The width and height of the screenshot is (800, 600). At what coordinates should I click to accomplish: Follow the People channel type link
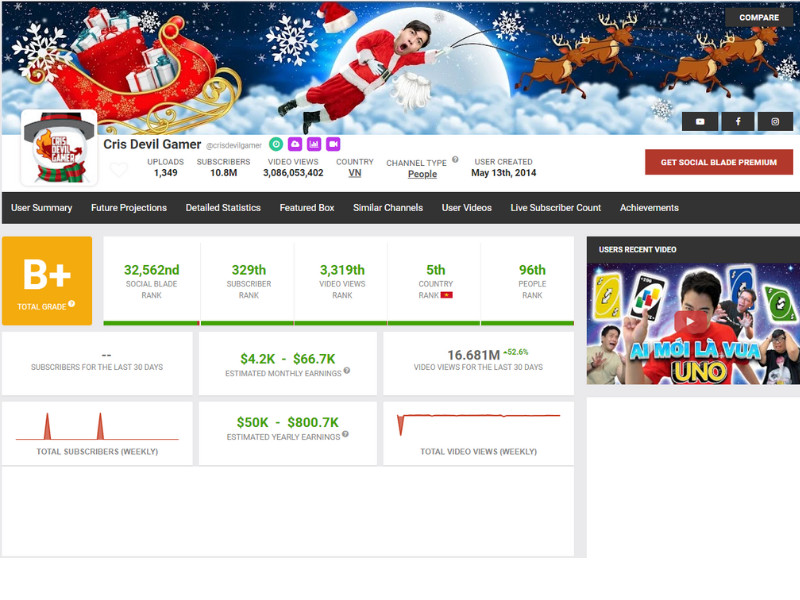click(x=422, y=174)
